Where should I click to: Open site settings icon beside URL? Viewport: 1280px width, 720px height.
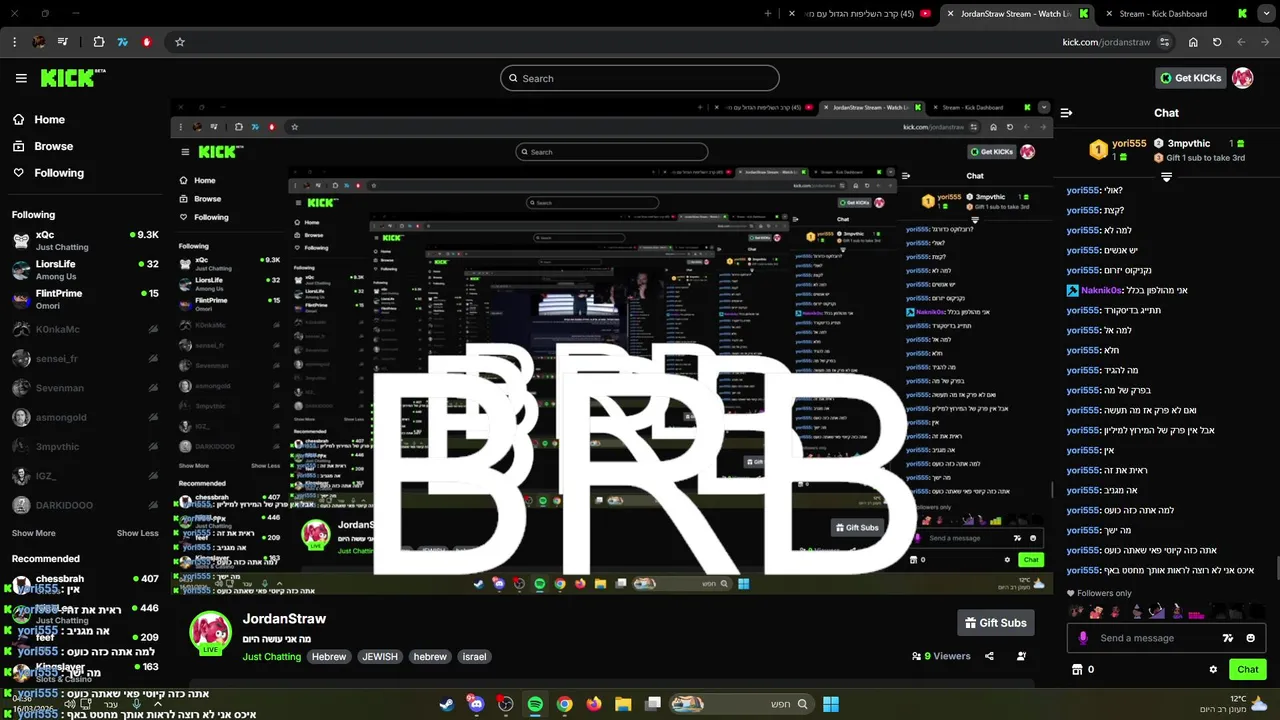click(x=1165, y=42)
